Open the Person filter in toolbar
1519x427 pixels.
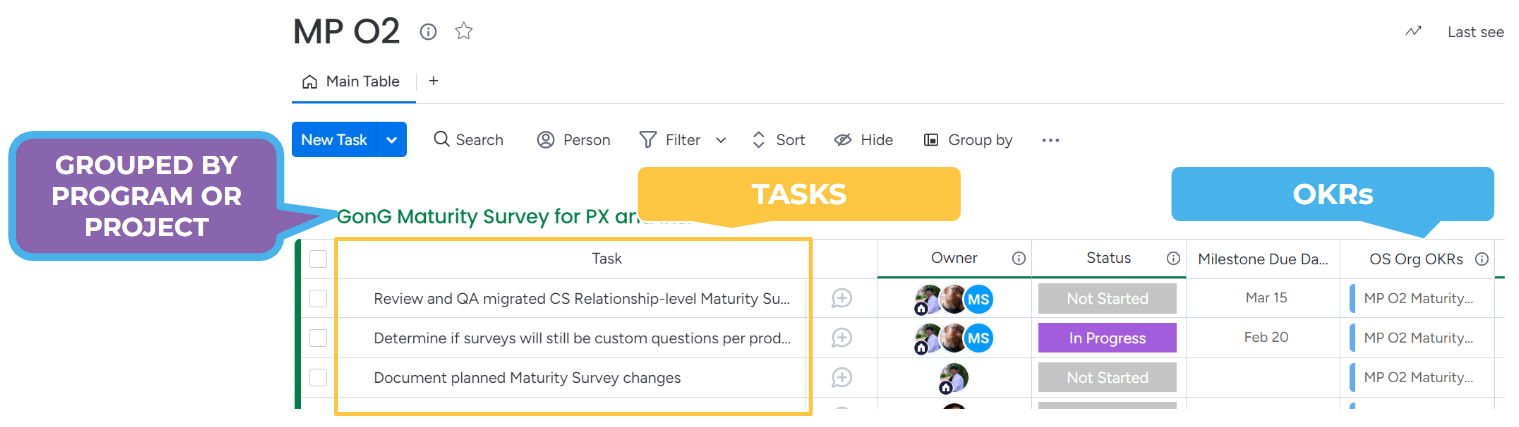(x=574, y=140)
